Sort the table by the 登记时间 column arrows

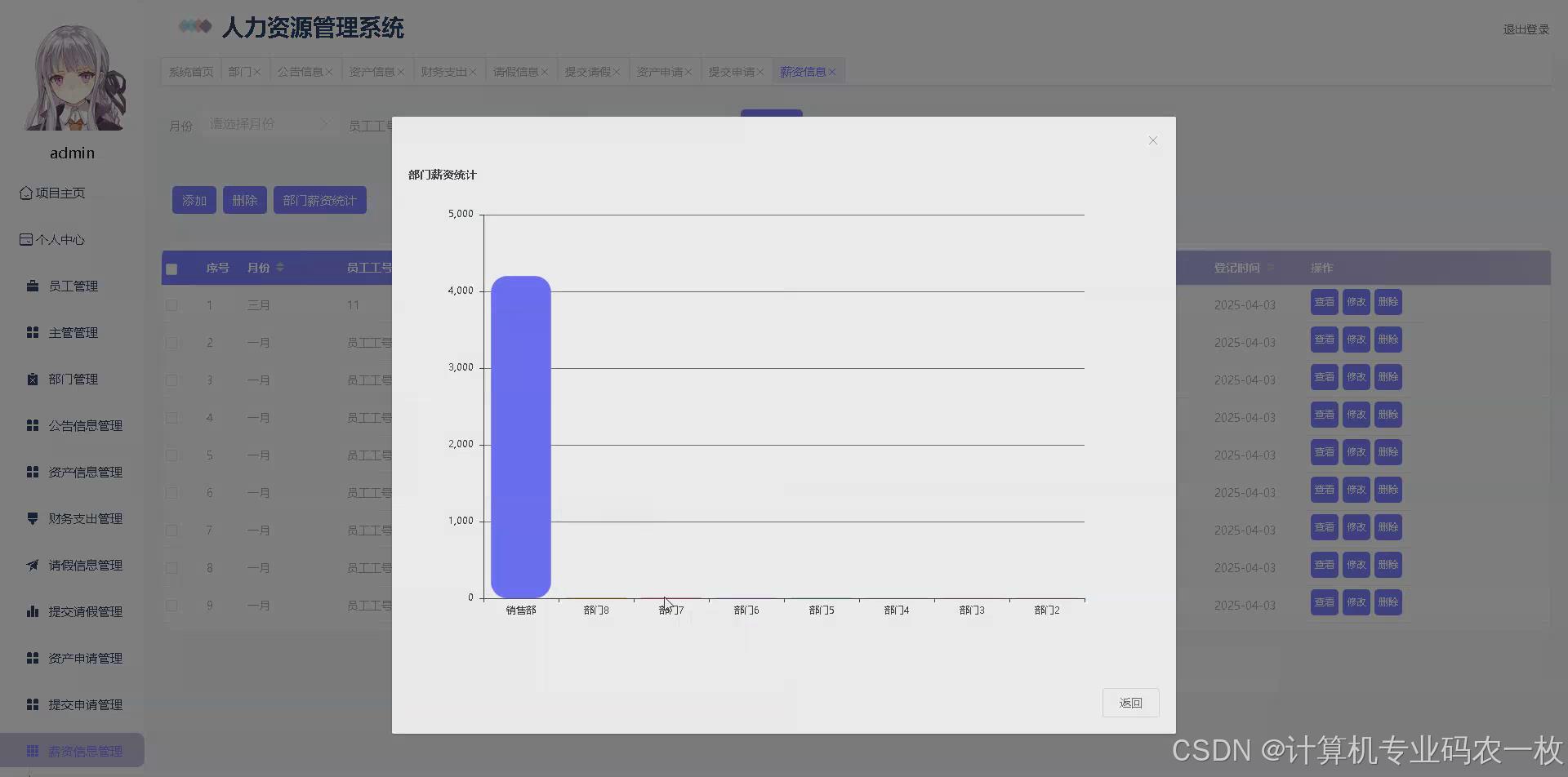coord(1270,268)
